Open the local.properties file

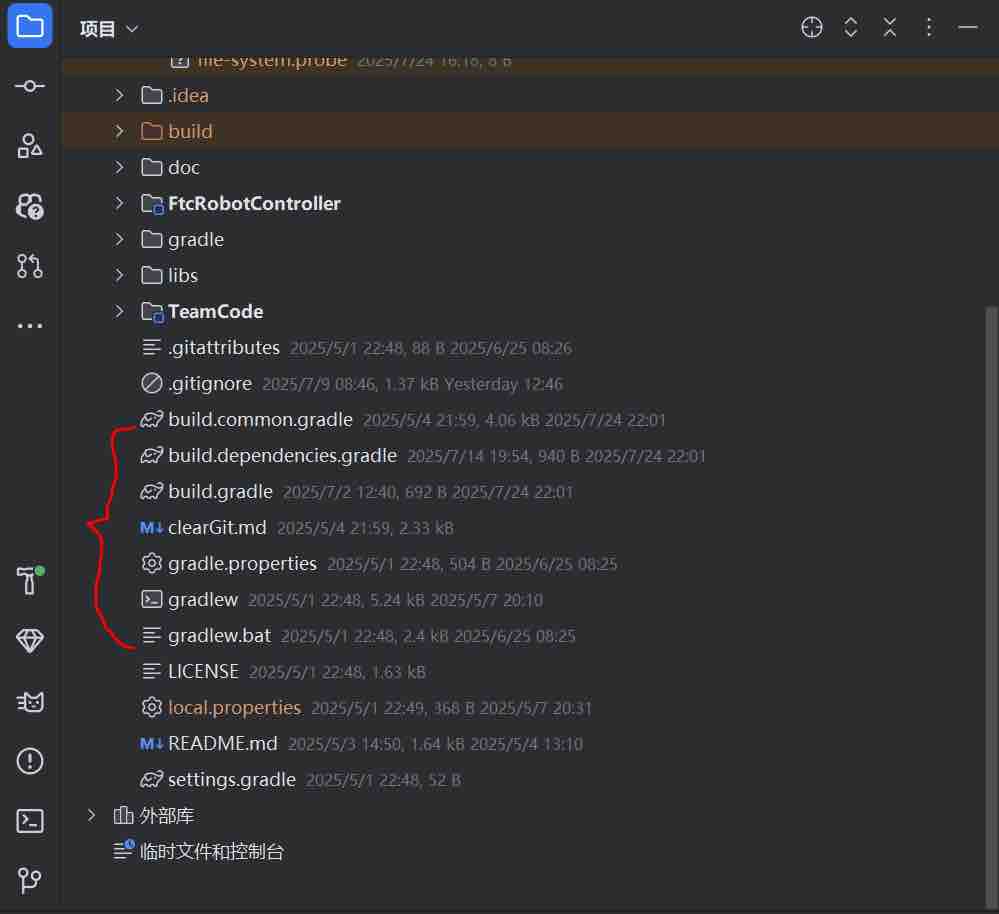(234, 707)
